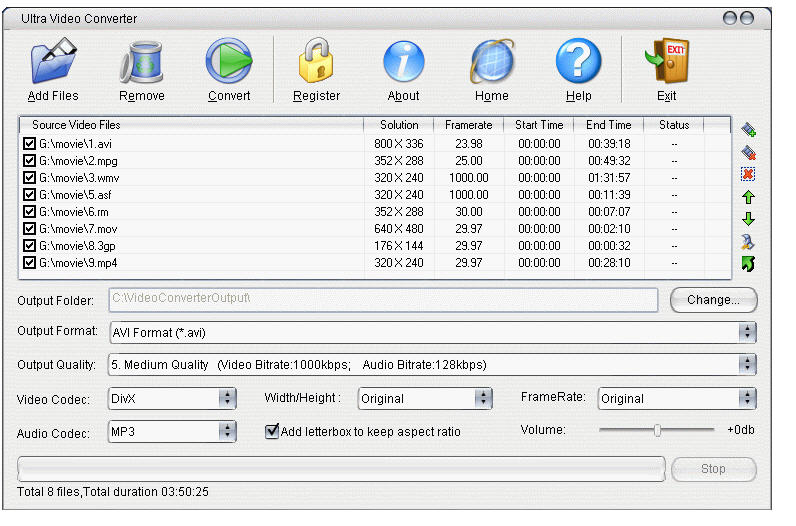796x526 pixels.
Task: Uncheck the G:\movie\2.mpg checkbox
Action: [x=29, y=161]
